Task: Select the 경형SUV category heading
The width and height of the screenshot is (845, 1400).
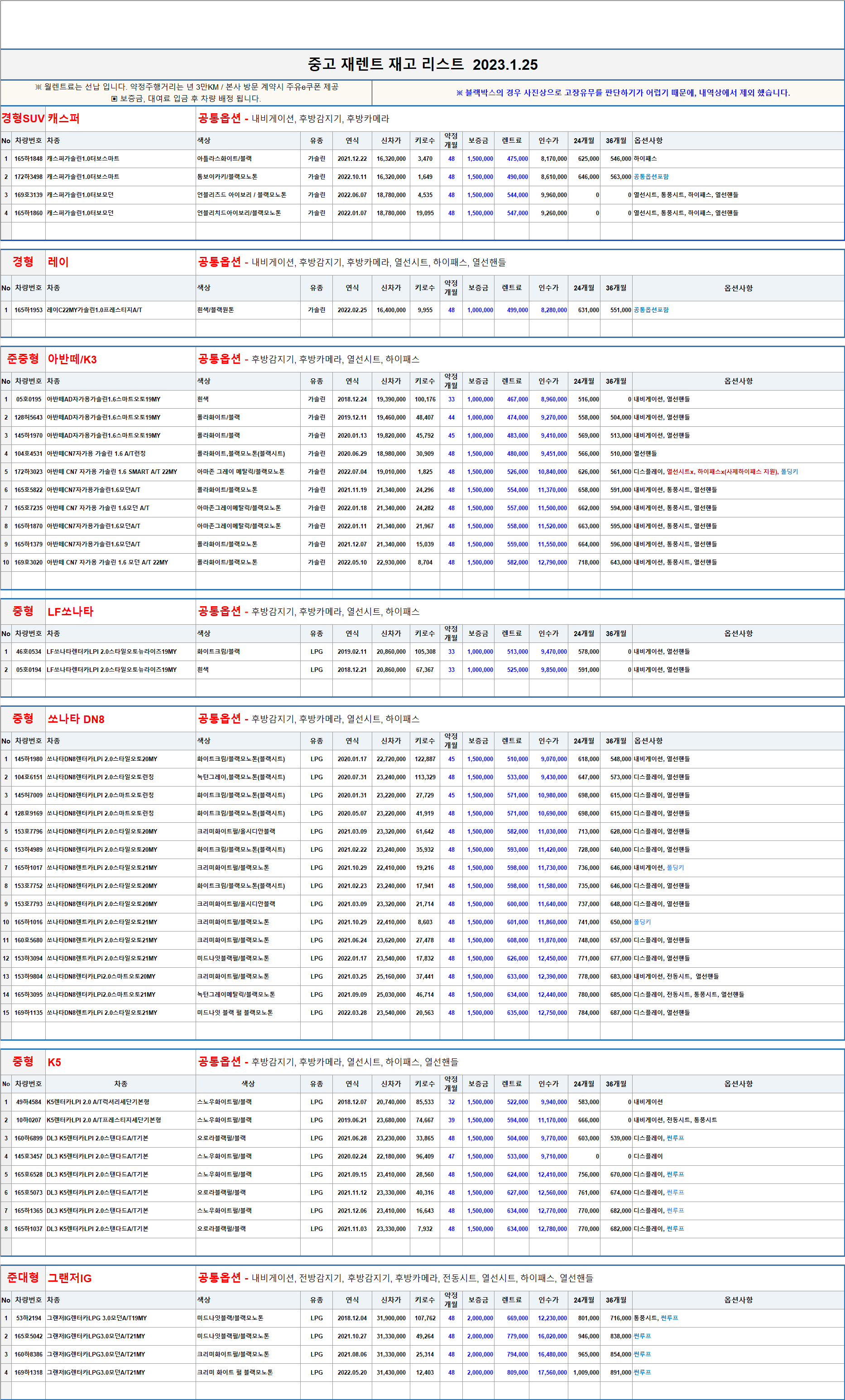Action: pyautogui.click(x=23, y=118)
